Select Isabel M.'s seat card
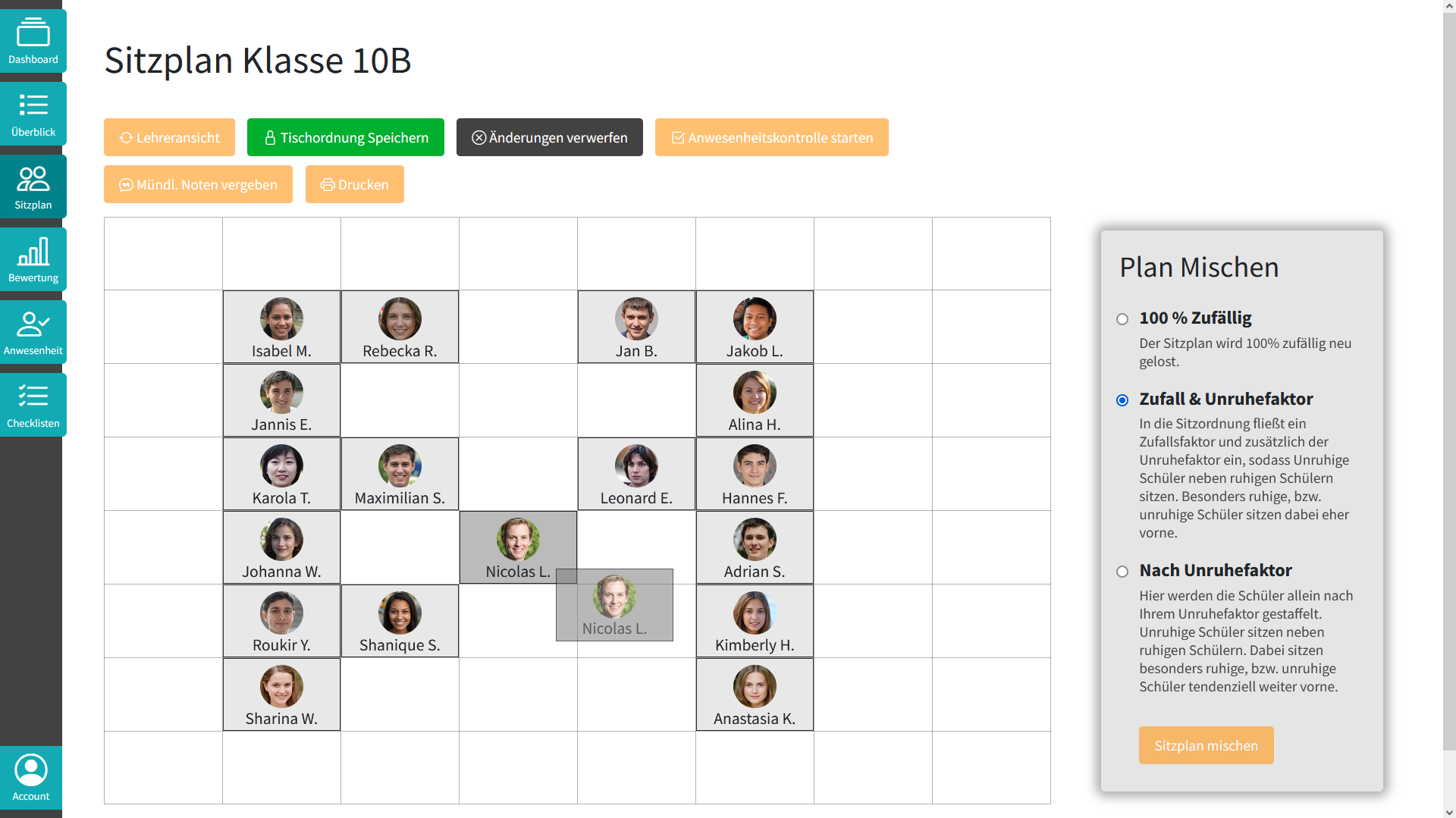Image resolution: width=1456 pixels, height=818 pixels. tap(281, 327)
